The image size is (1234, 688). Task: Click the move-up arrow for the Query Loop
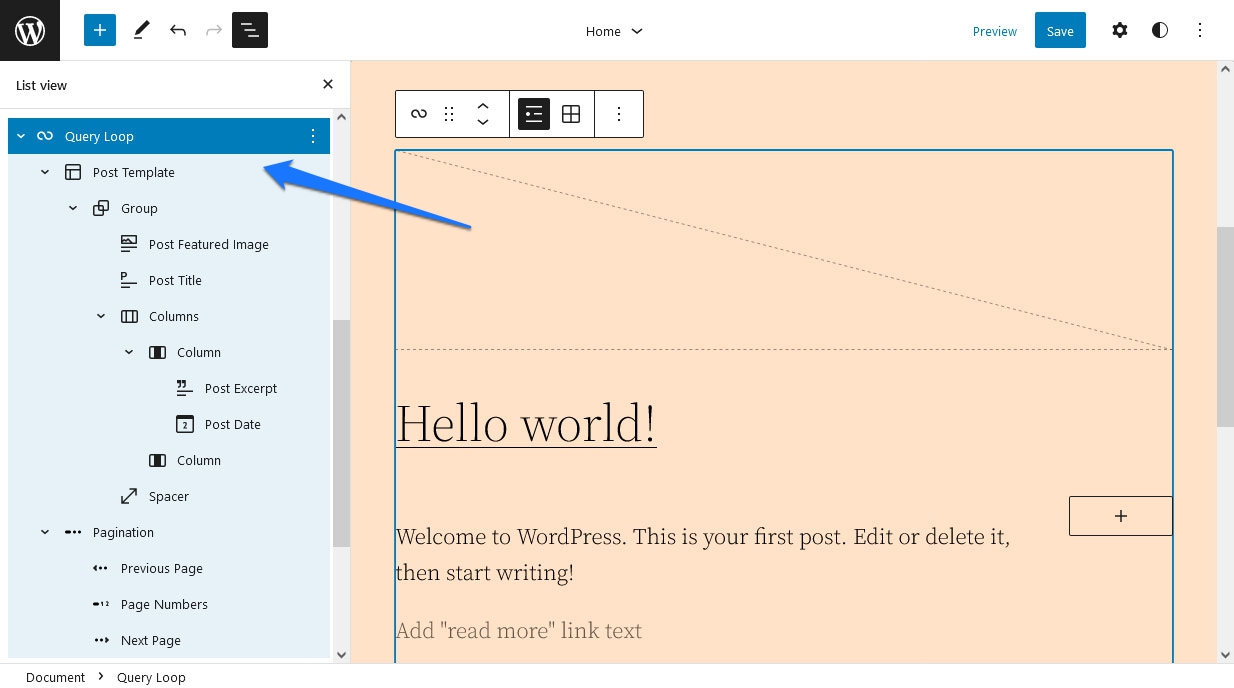click(x=483, y=105)
